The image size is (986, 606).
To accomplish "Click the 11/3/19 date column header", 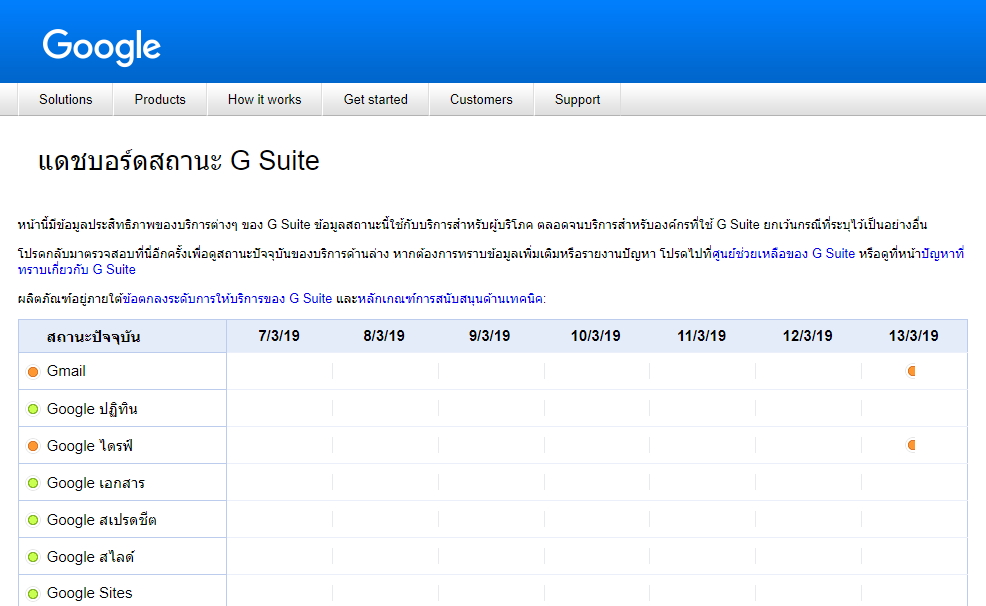I will pos(701,336).
